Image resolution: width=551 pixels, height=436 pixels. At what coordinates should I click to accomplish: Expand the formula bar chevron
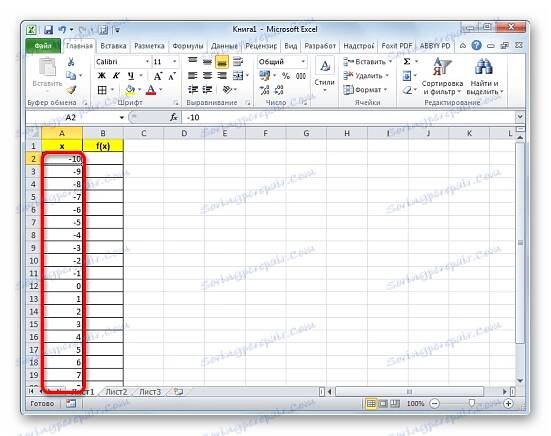coord(520,117)
